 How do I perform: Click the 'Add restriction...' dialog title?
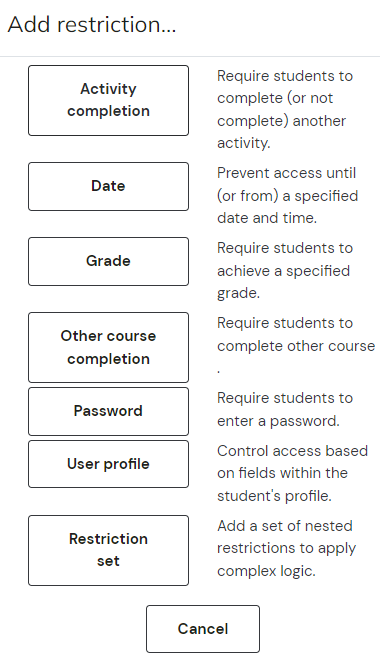[x=92, y=24]
